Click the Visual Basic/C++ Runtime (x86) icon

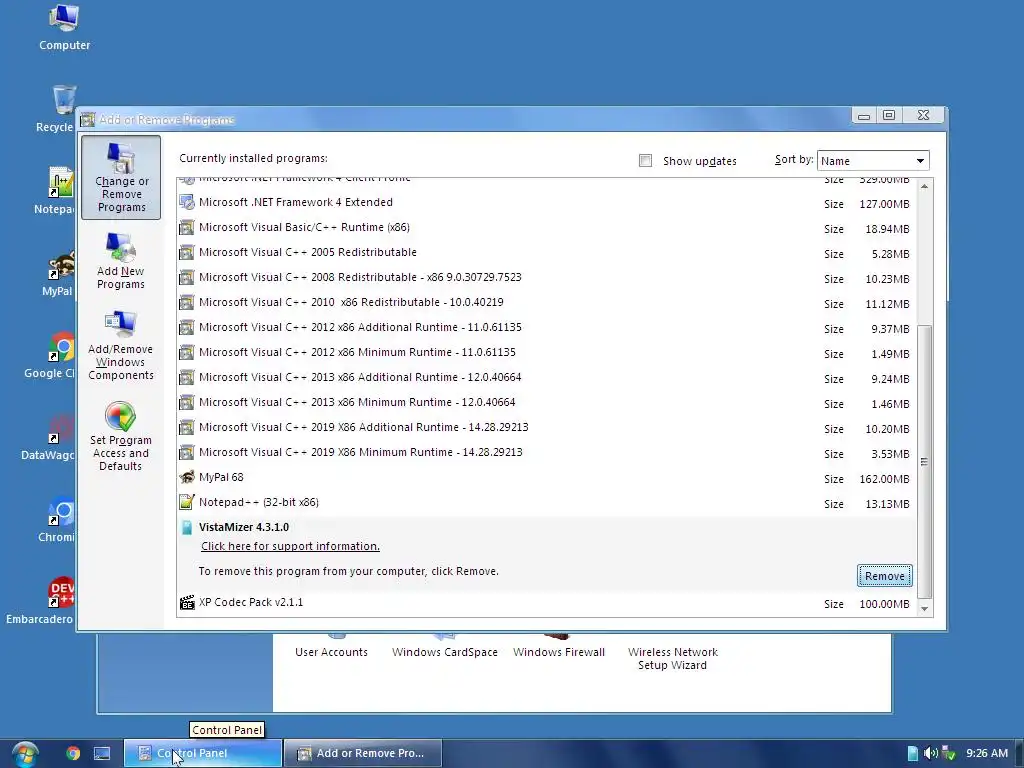[187, 227]
